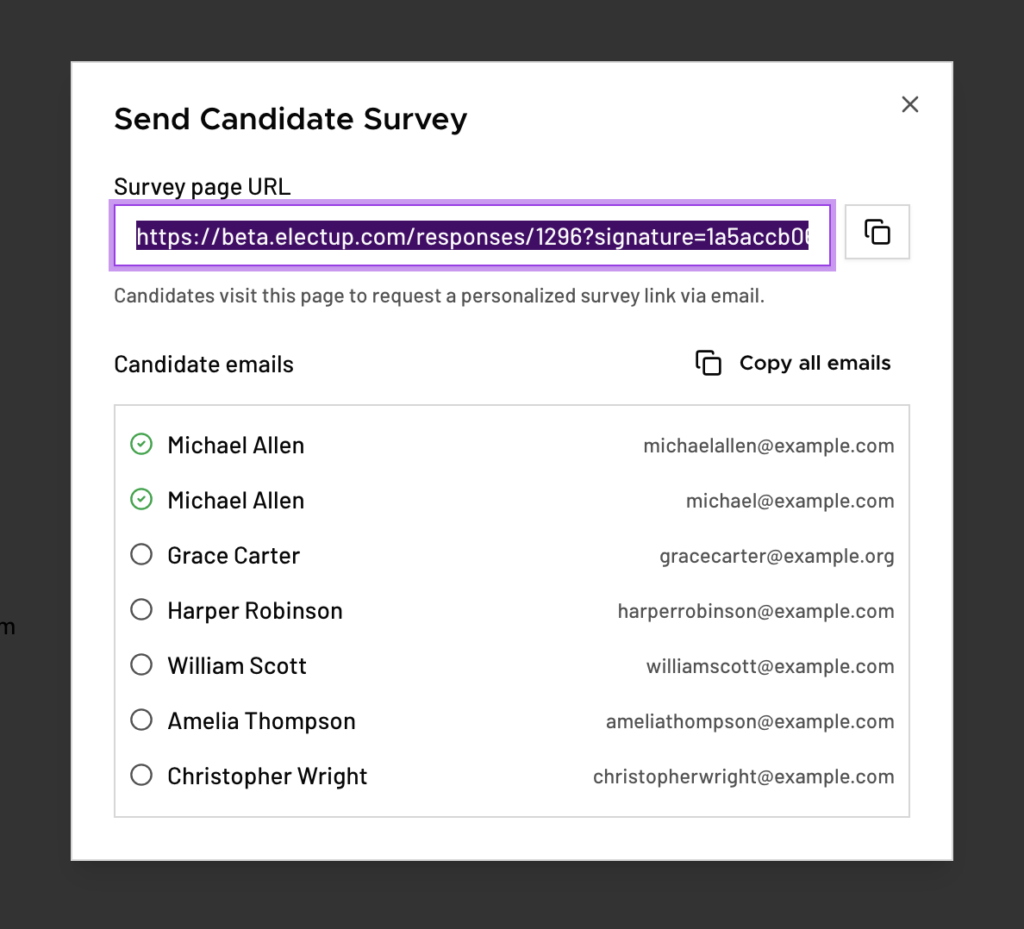
Task: Close the Send Candidate Survey dialog
Action: (909, 104)
